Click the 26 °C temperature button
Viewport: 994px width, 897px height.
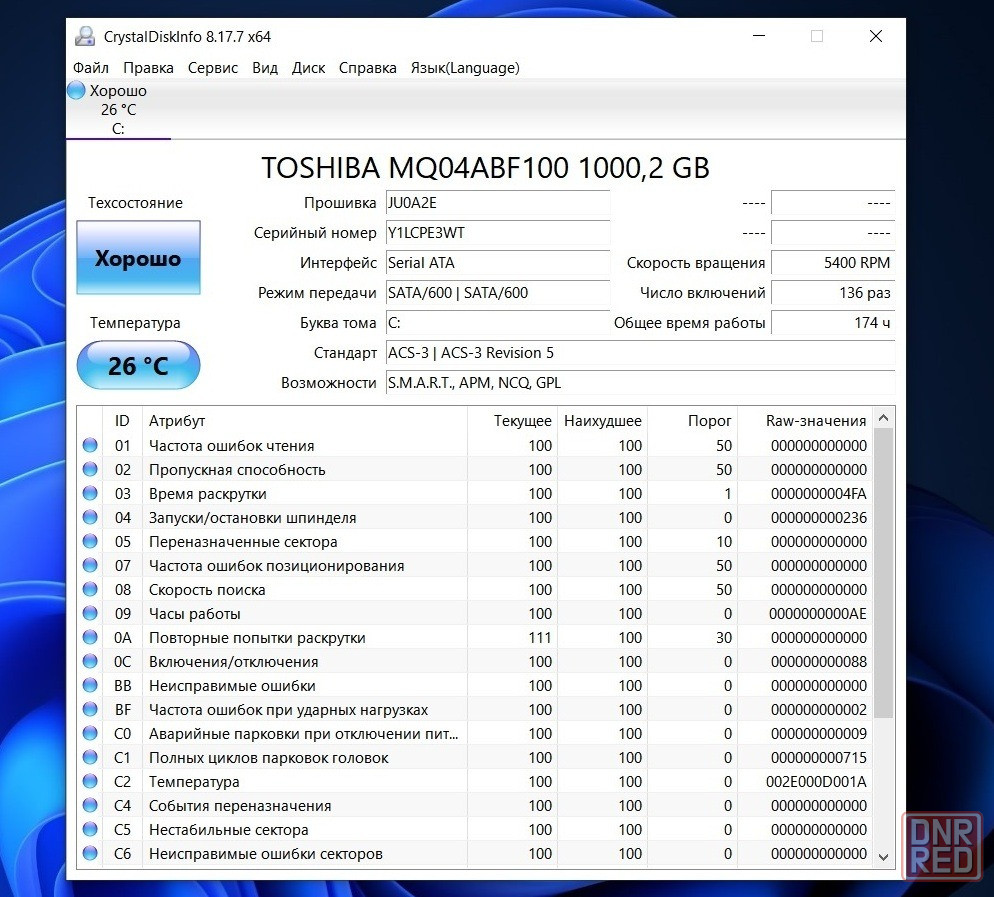pos(138,365)
